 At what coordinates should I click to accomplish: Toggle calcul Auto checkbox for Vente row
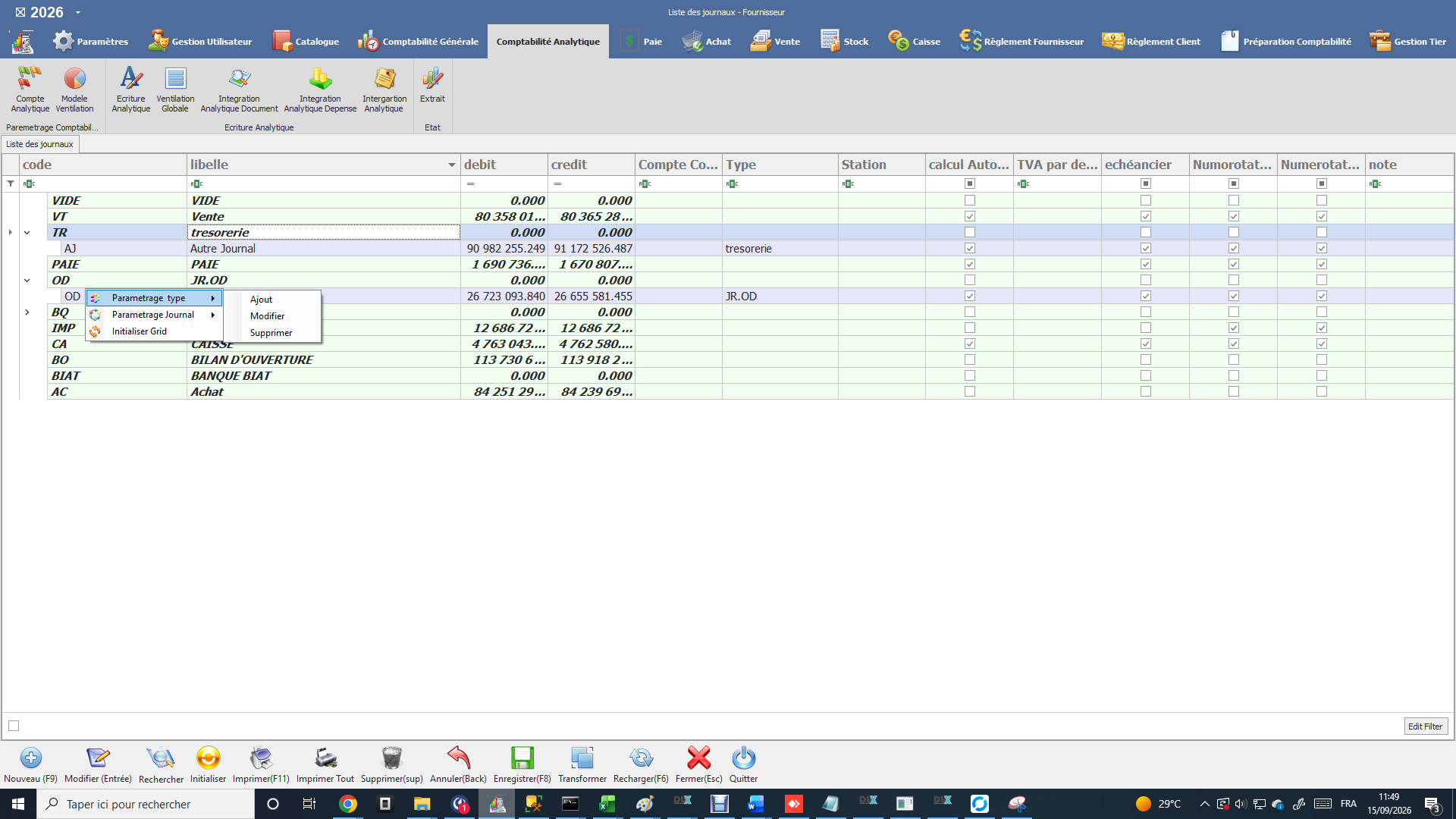[969, 216]
